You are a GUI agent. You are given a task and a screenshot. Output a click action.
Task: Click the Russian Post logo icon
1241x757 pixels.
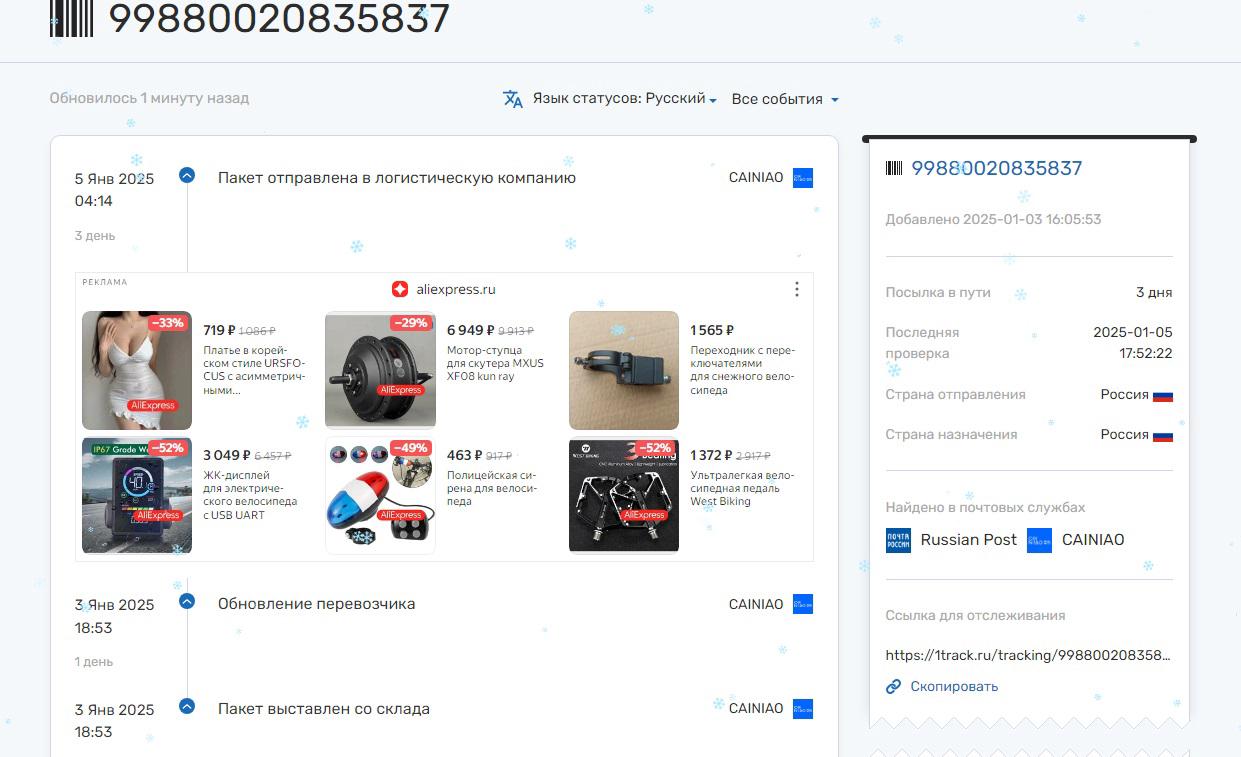click(x=898, y=540)
